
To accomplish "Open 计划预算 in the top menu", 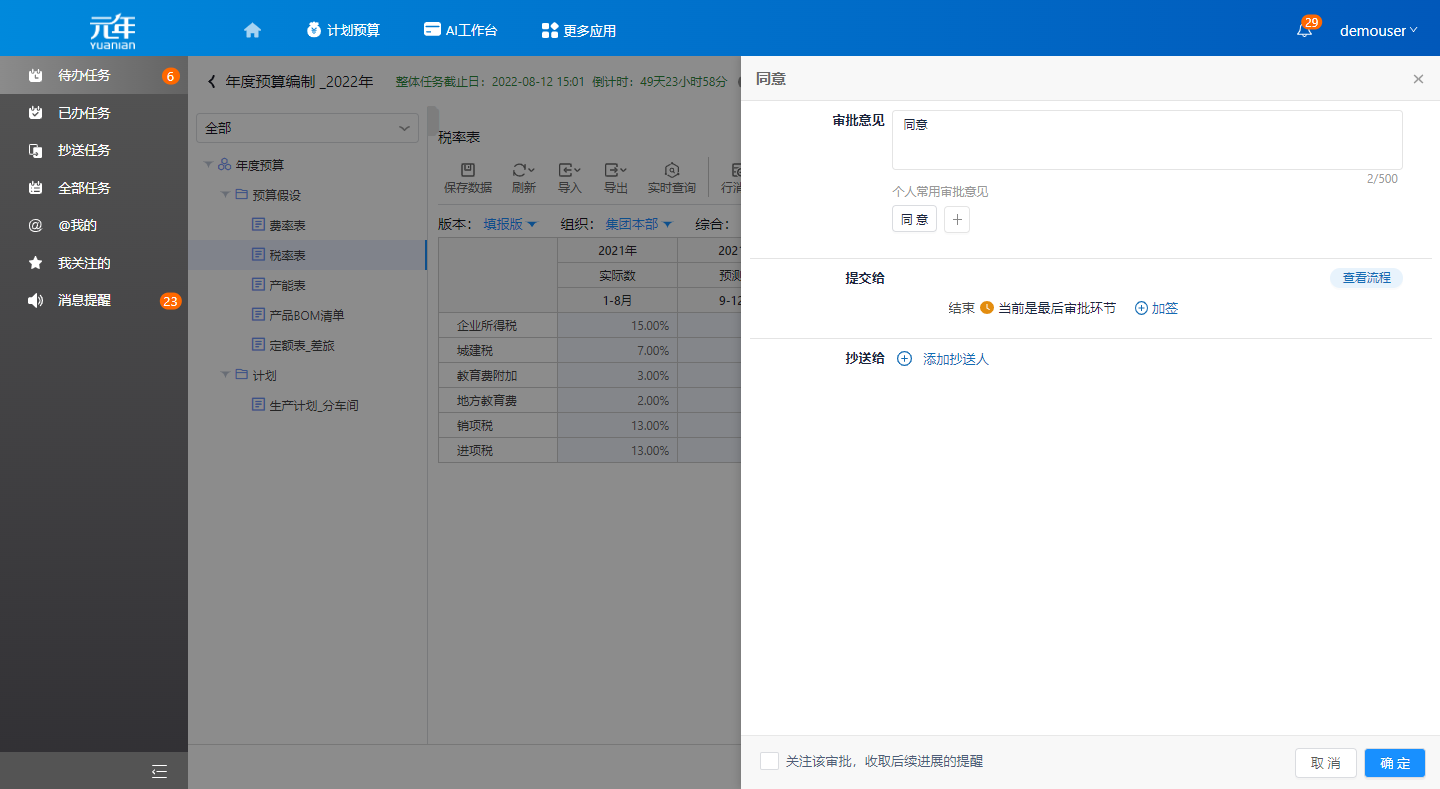I will coord(343,30).
